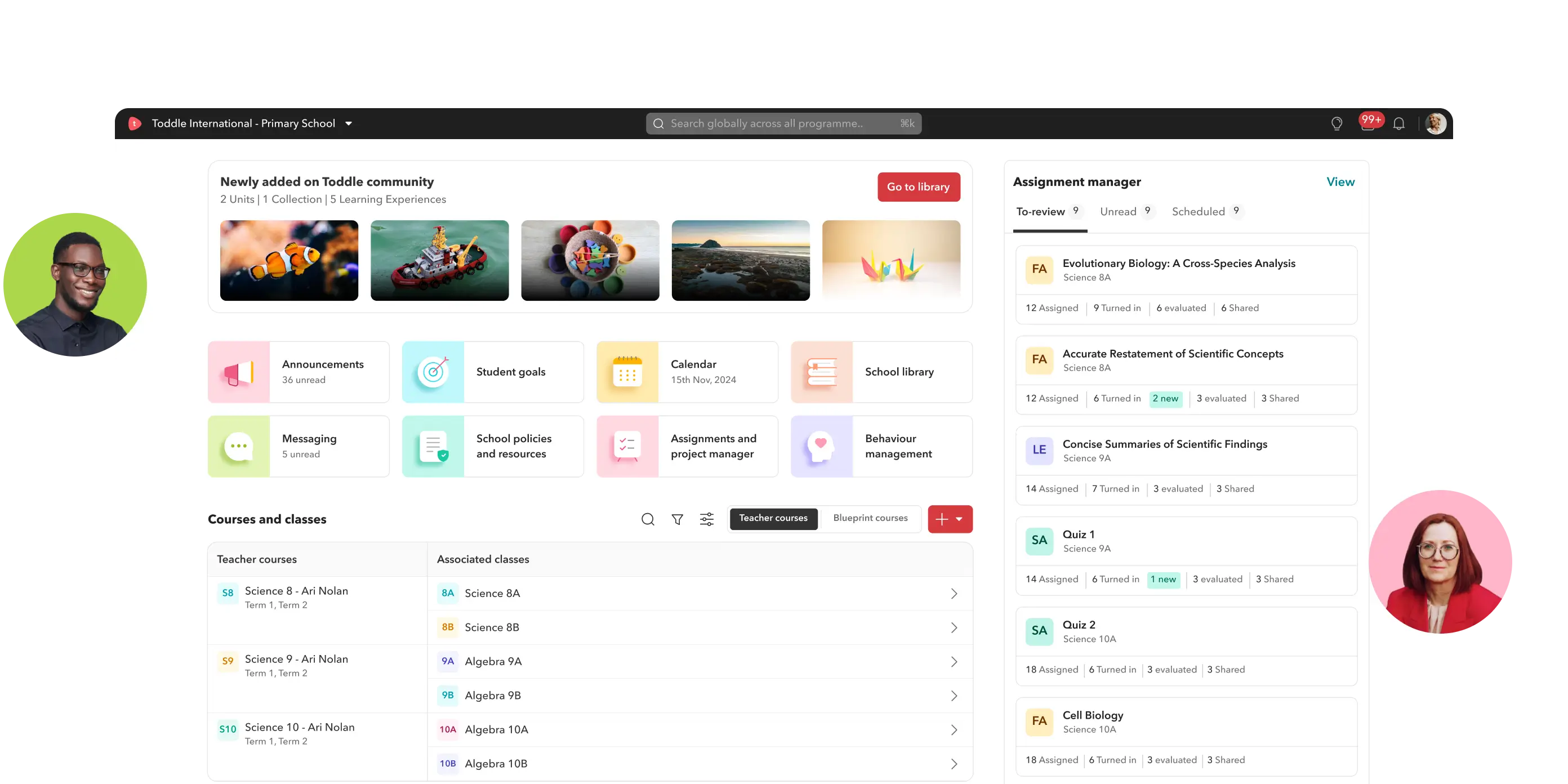Switch to Teacher courses view
The width and height of the screenshot is (1568, 784).
(x=773, y=518)
